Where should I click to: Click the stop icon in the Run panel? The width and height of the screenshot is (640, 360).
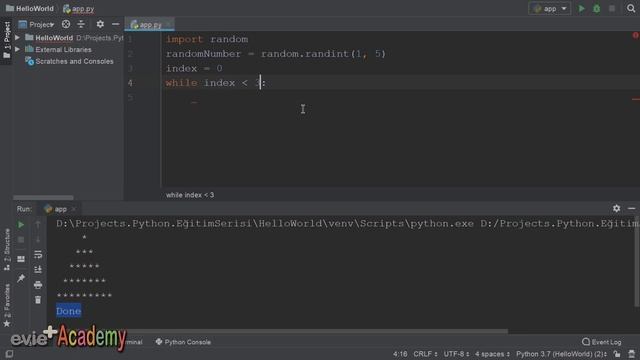[21, 240]
